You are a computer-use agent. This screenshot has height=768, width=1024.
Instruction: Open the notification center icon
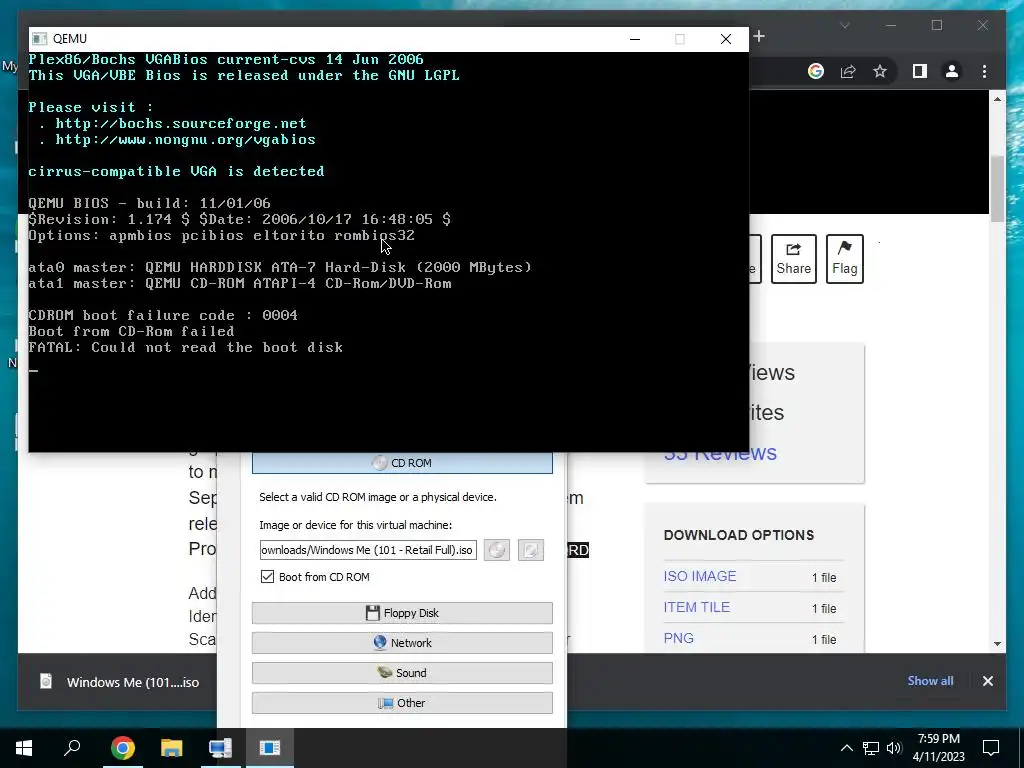coord(991,748)
